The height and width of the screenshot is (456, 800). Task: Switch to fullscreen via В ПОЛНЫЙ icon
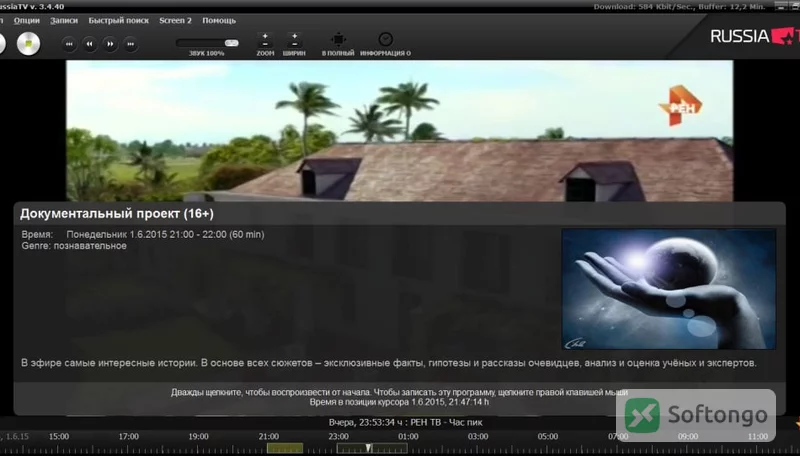coord(338,39)
